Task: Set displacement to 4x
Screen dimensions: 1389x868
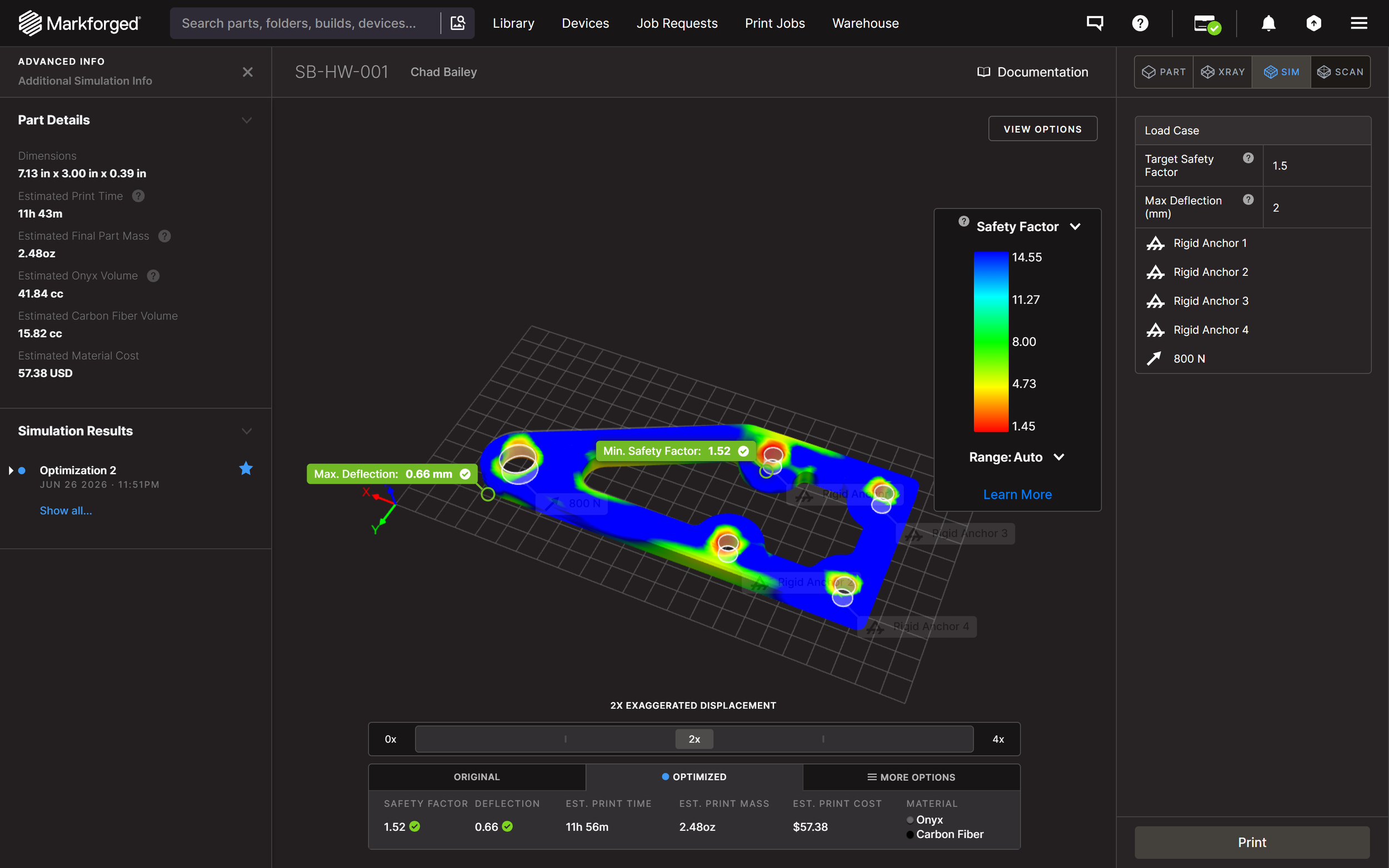Action: pos(998,739)
